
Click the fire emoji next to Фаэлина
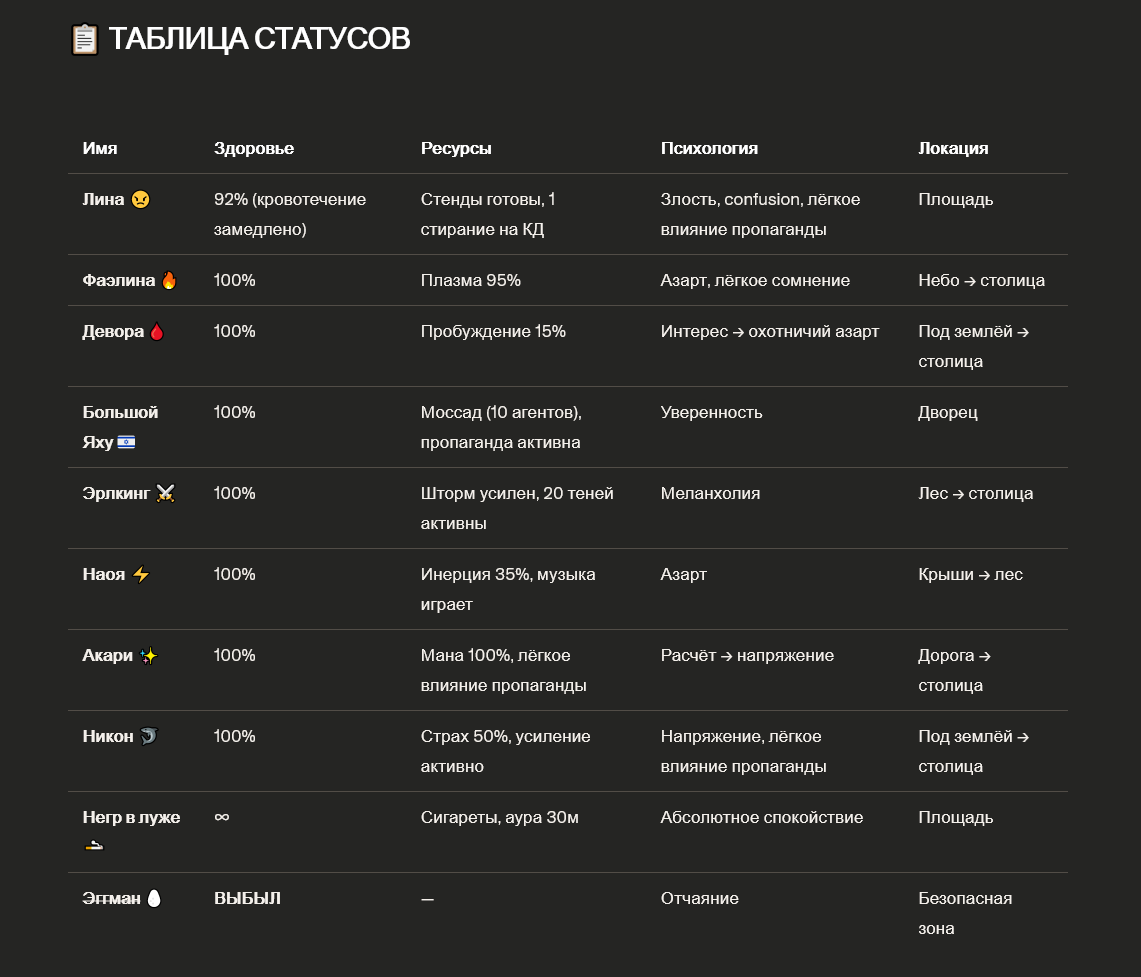[x=169, y=280]
